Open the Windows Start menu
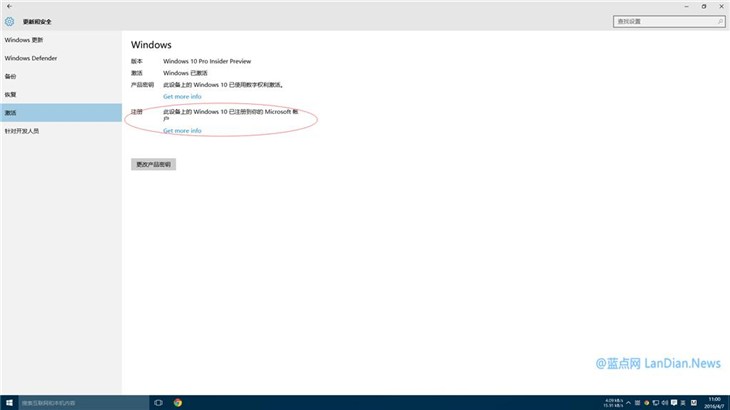The image size is (730, 410). [x=9, y=402]
